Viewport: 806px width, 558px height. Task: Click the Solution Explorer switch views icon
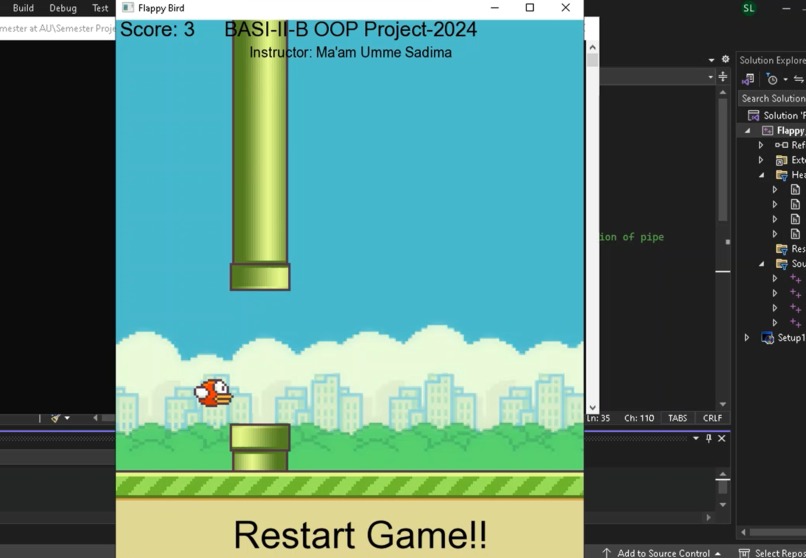[x=747, y=79]
